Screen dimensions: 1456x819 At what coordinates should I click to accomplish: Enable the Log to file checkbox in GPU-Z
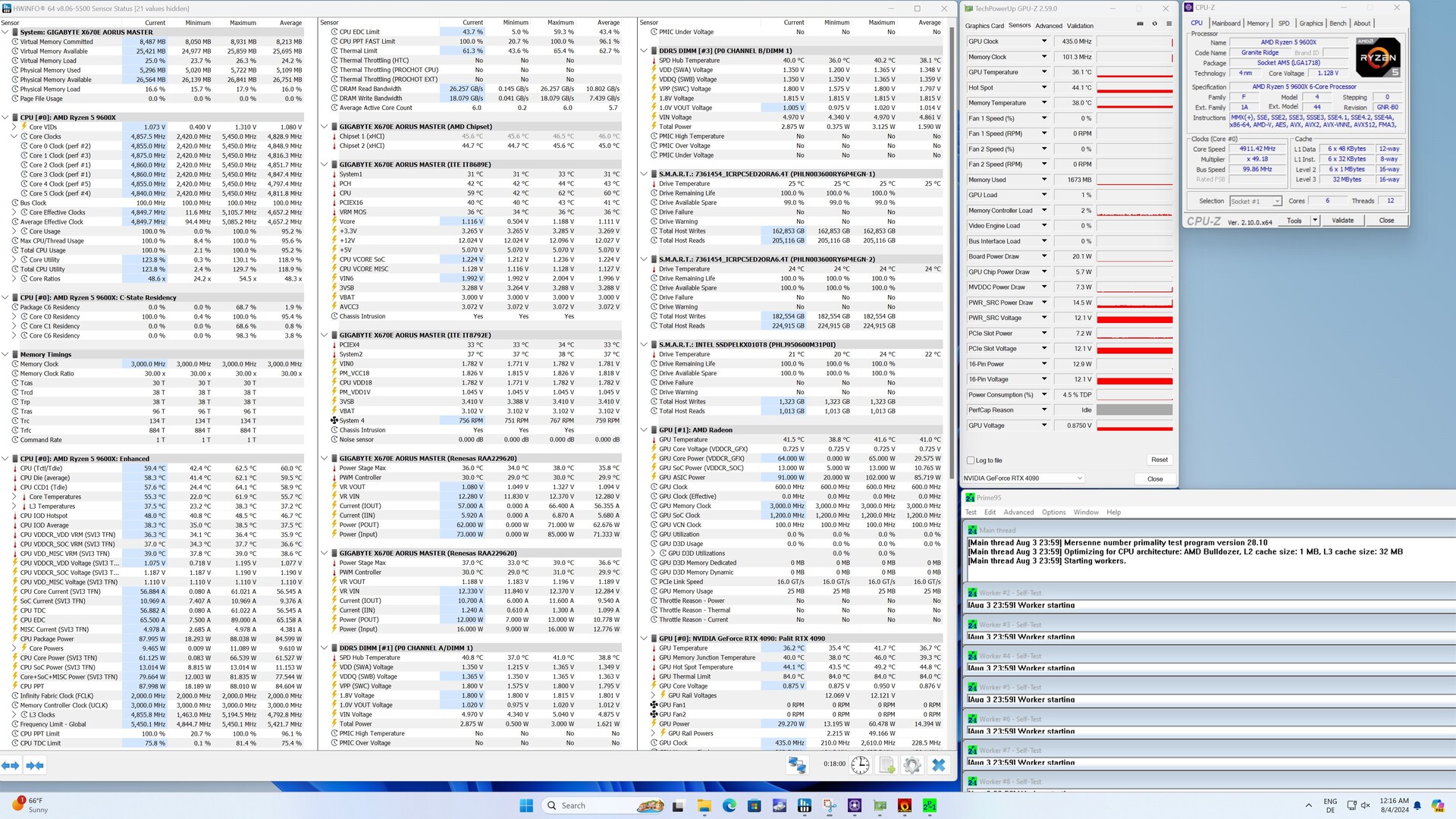click(x=971, y=460)
